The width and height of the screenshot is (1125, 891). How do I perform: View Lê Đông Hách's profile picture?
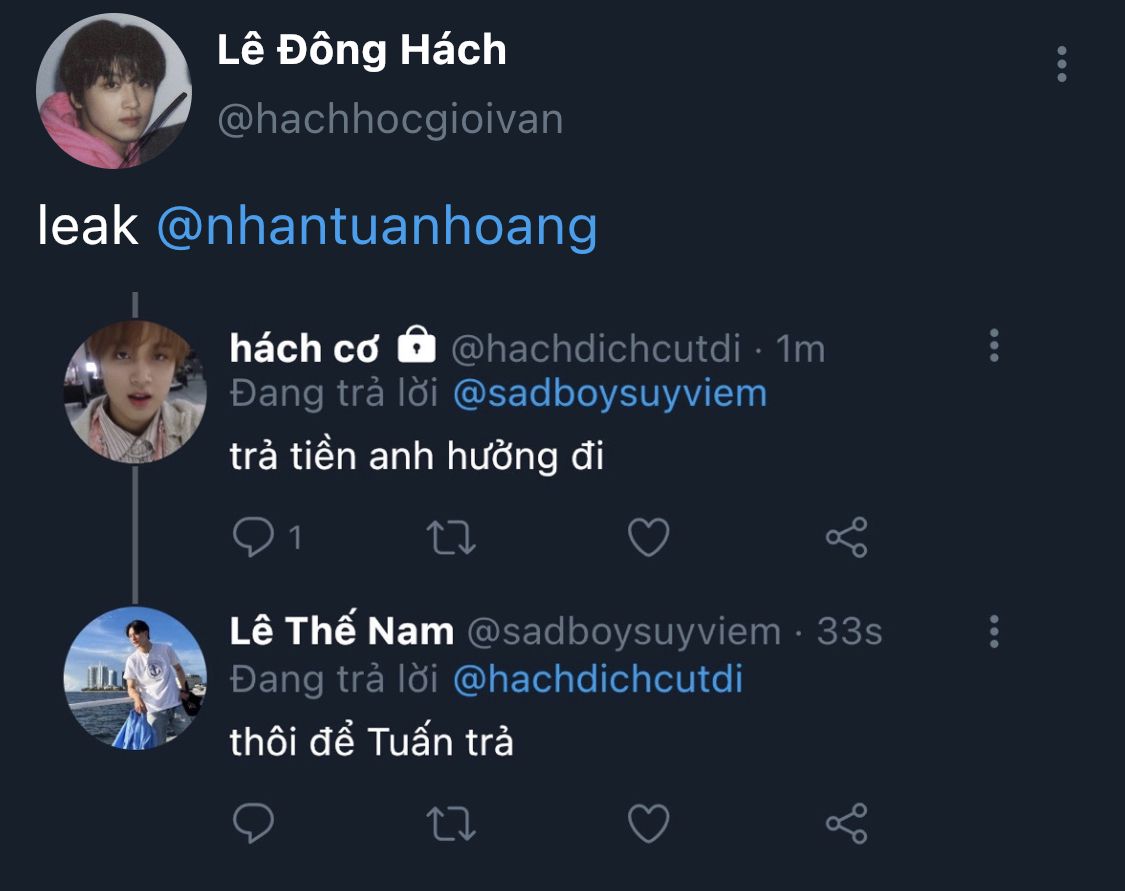pyautogui.click(x=112, y=91)
